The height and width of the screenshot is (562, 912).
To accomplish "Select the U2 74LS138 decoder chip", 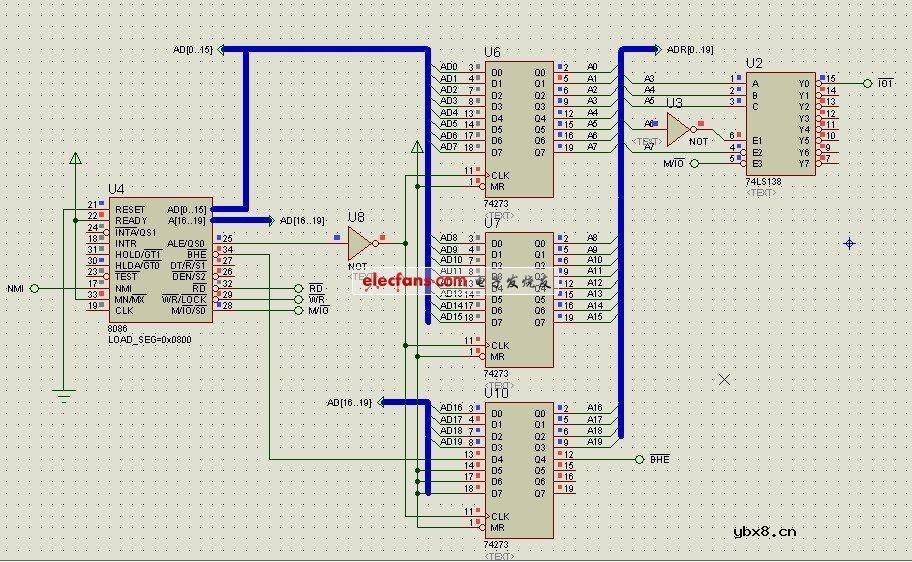I will (780, 124).
